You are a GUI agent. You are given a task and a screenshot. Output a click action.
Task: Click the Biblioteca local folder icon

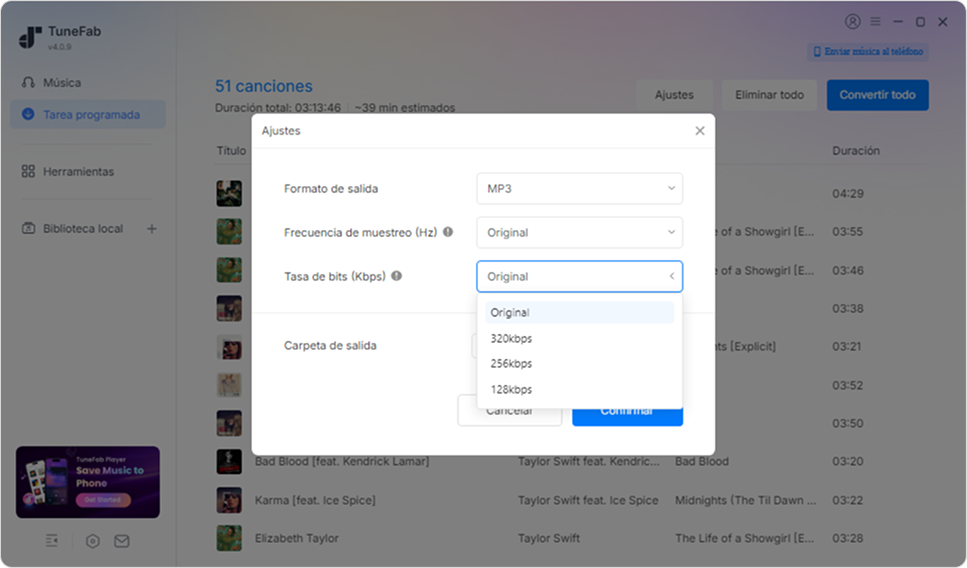coord(28,228)
